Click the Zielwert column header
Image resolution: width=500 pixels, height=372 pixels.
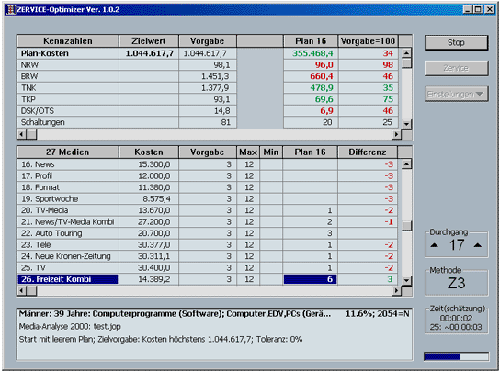pyautogui.click(x=148, y=41)
